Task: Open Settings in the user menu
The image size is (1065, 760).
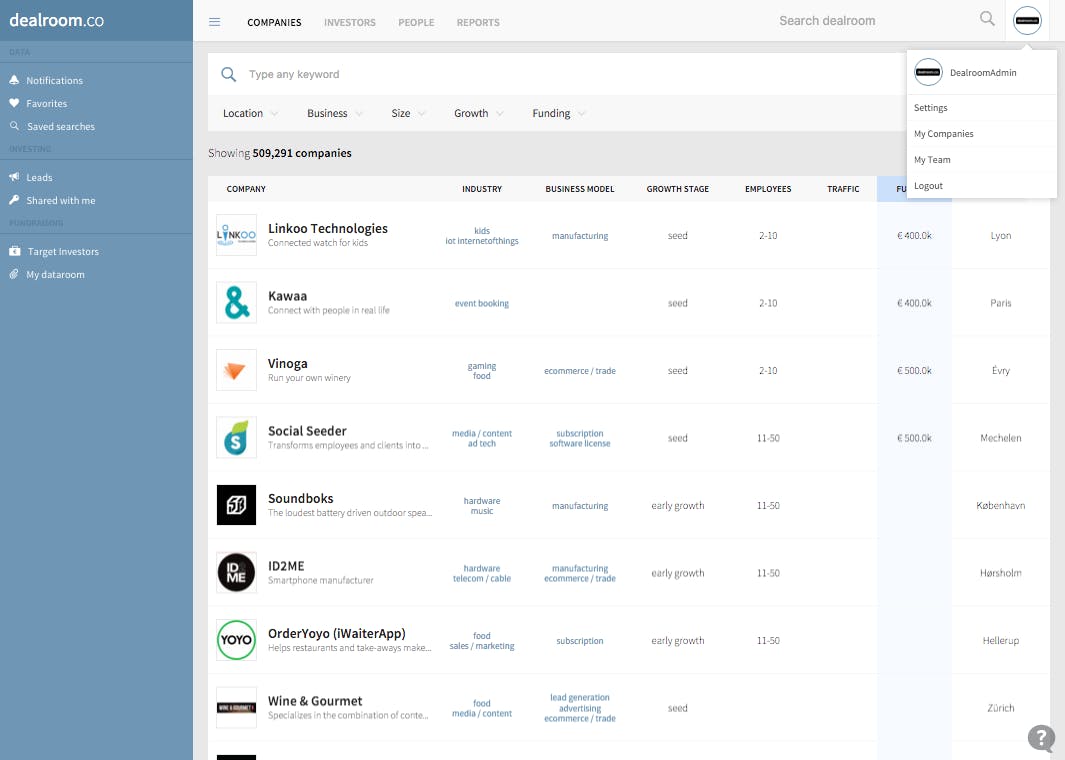Action: click(930, 107)
